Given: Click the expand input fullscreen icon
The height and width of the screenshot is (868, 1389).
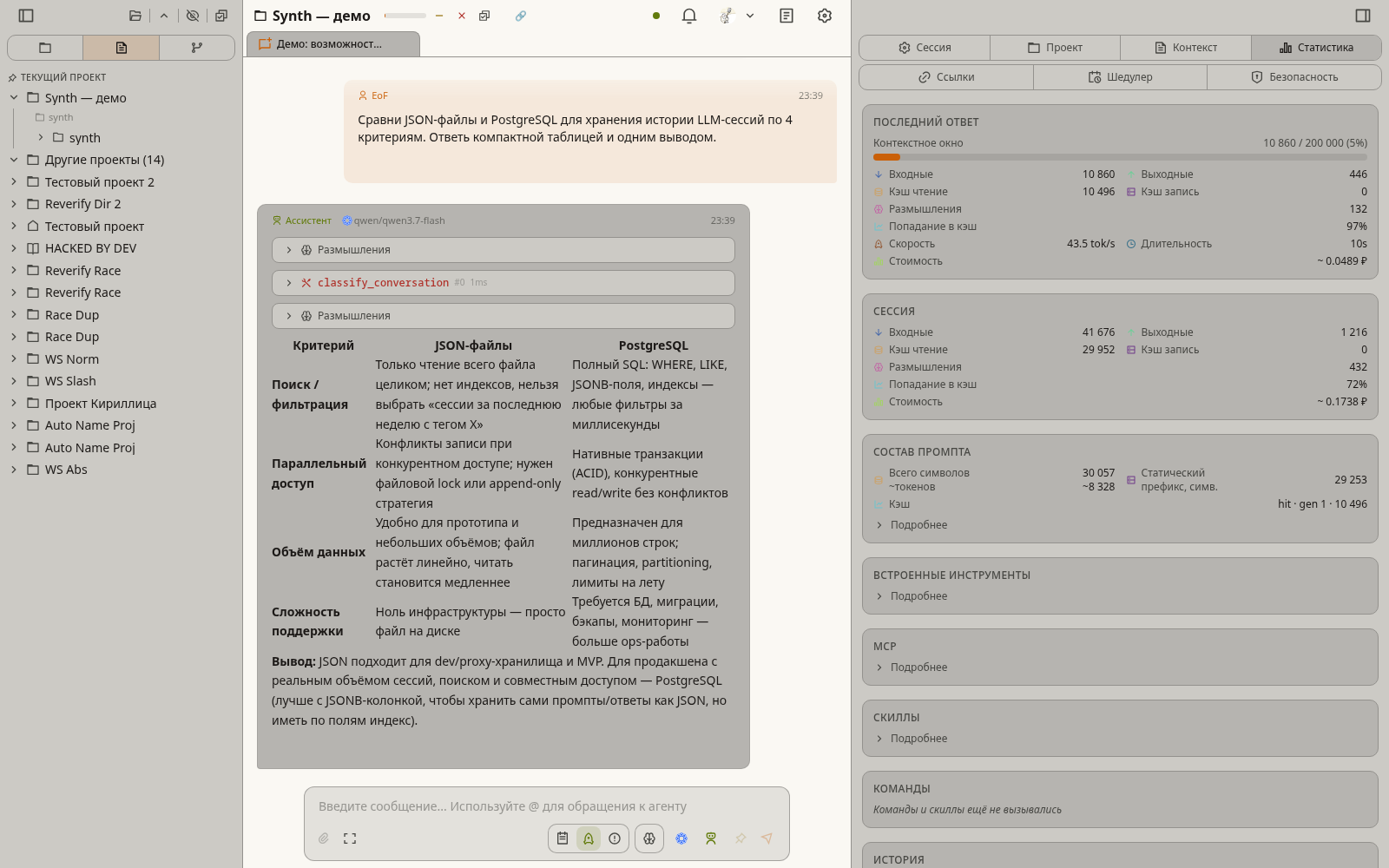Looking at the screenshot, I should click(x=350, y=838).
